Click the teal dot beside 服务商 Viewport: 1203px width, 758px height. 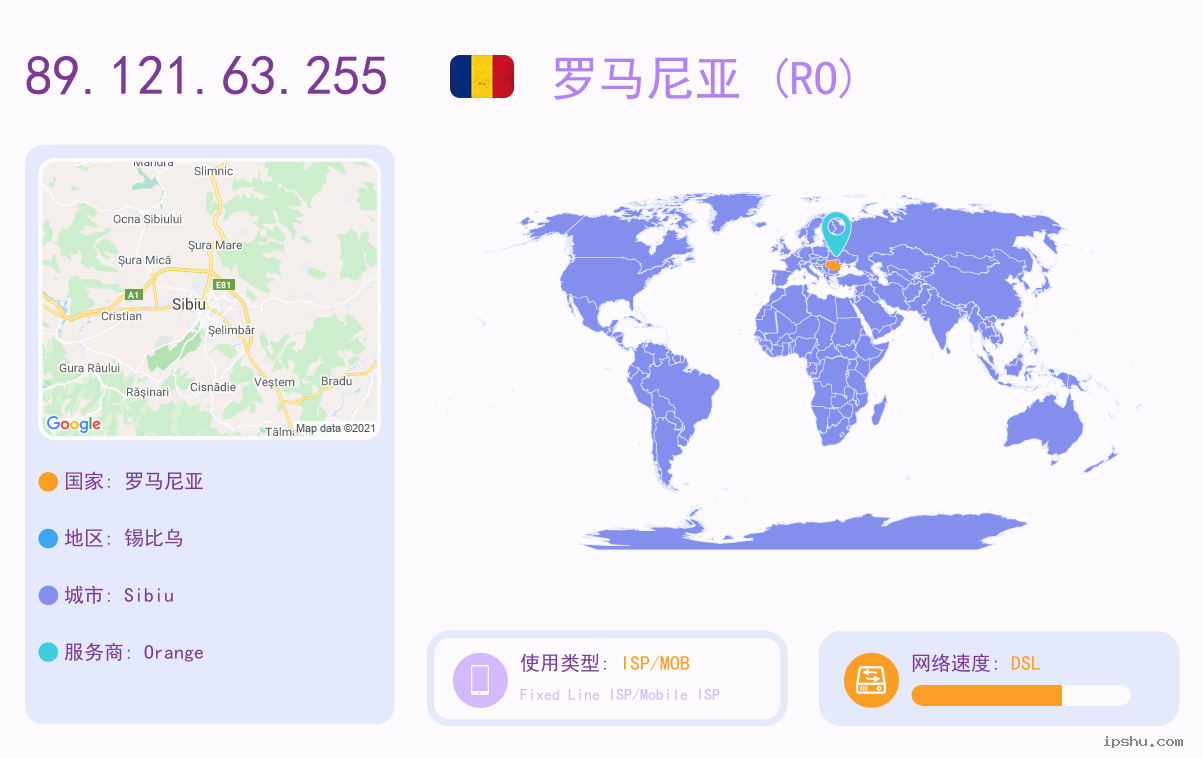(48, 653)
